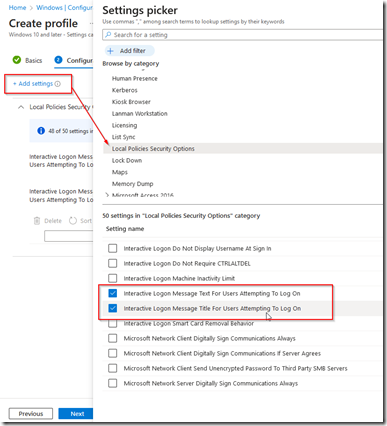Click the text field below Delete

pyautogui.click(x=69, y=236)
